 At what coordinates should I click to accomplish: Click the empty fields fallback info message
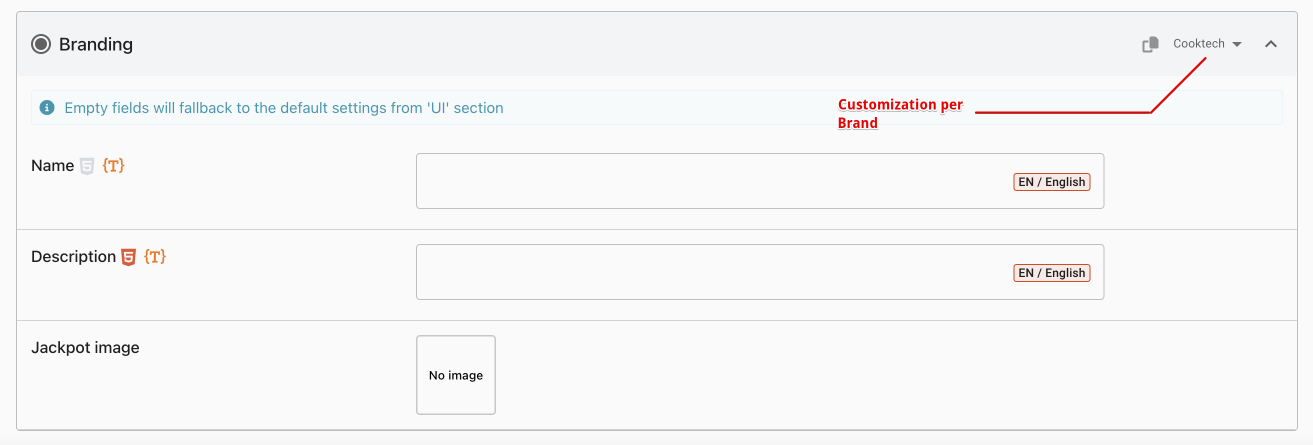tap(284, 107)
